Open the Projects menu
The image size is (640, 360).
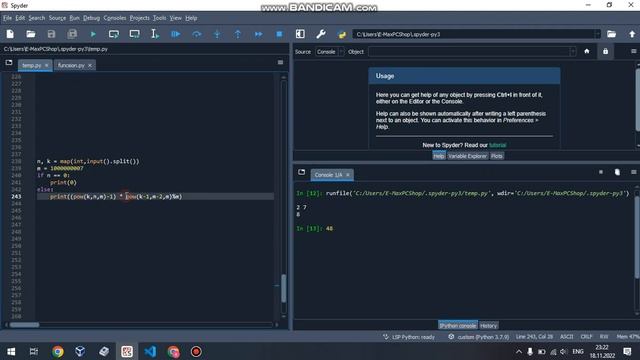[x=140, y=18]
